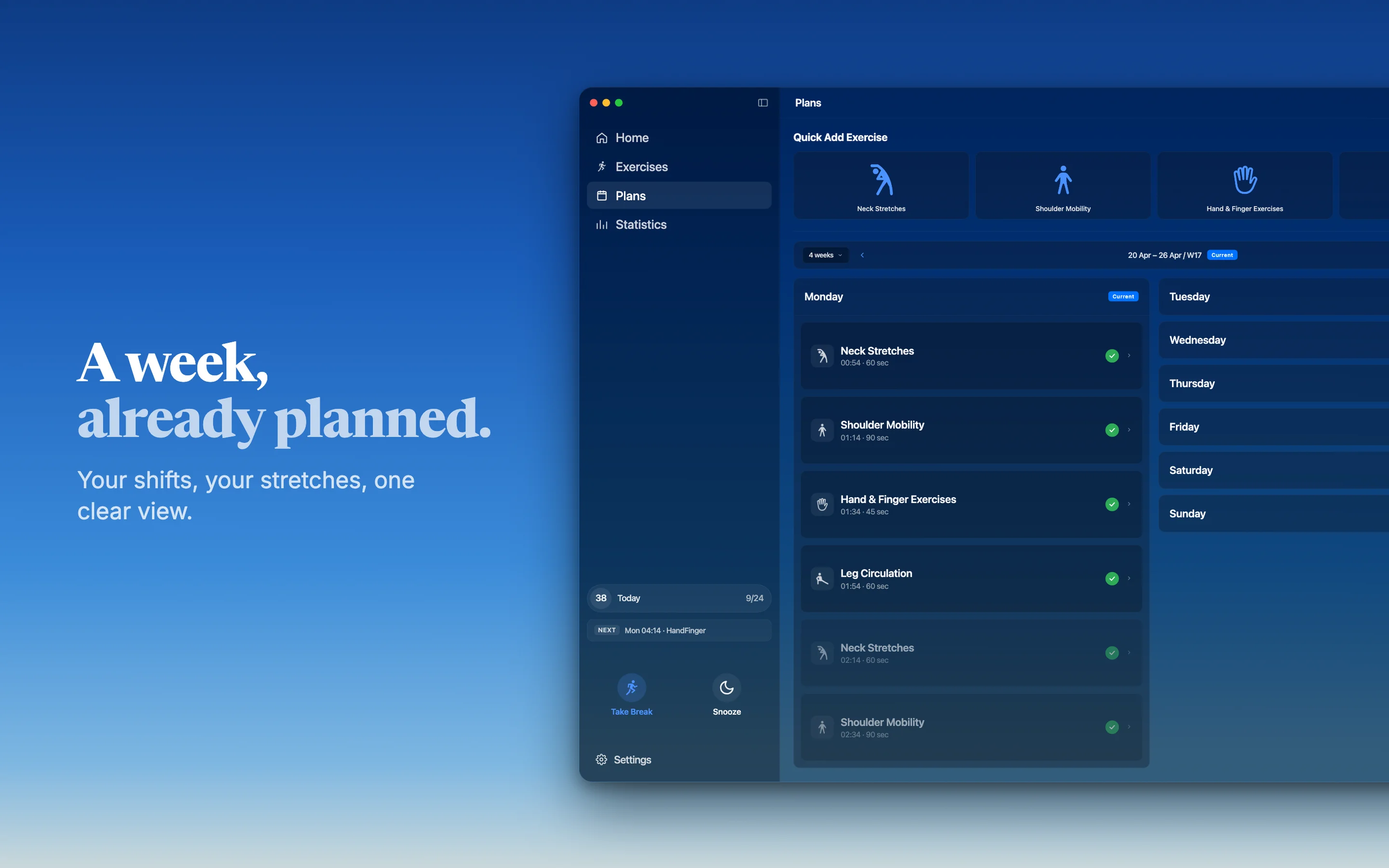The height and width of the screenshot is (868, 1389).
Task: Click the Statistics bar chart icon
Action: 601,224
